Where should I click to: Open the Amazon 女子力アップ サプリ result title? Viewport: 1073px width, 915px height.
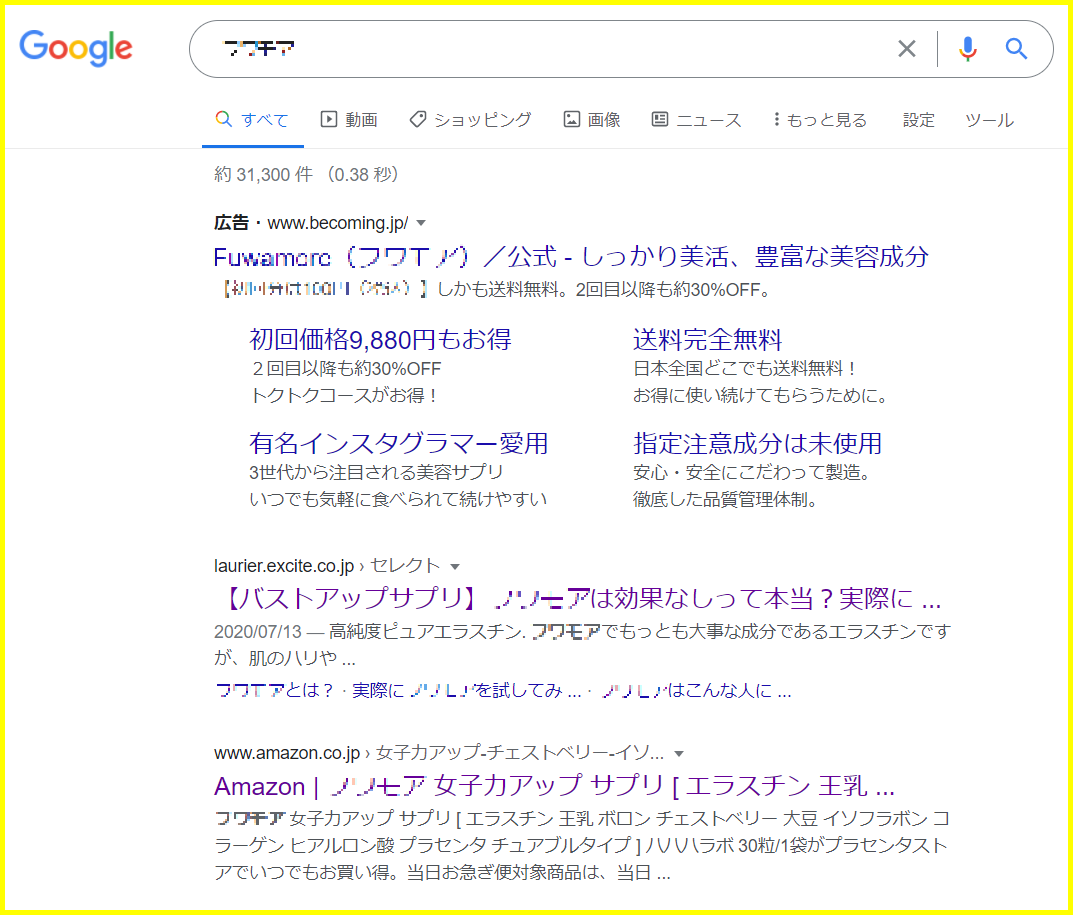coord(553,784)
